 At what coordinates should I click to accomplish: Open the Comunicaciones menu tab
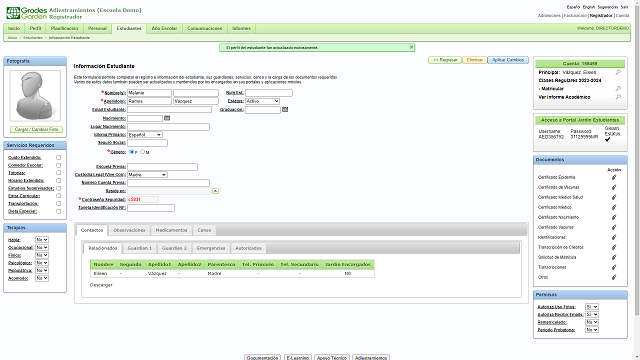204,29
